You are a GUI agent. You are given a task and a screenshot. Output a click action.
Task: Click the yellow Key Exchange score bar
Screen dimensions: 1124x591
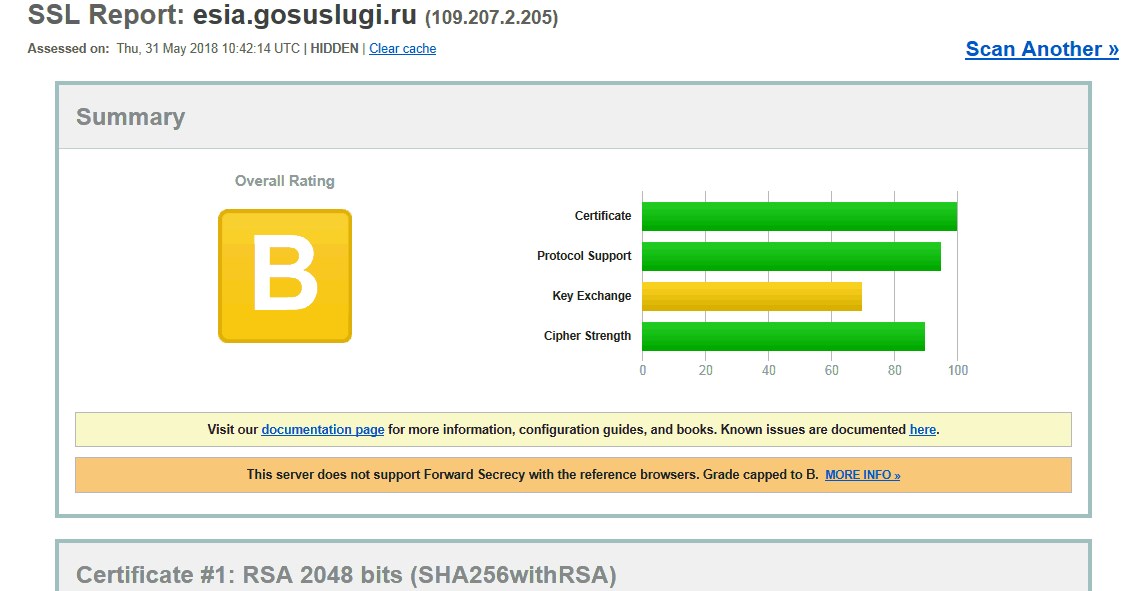click(x=752, y=296)
